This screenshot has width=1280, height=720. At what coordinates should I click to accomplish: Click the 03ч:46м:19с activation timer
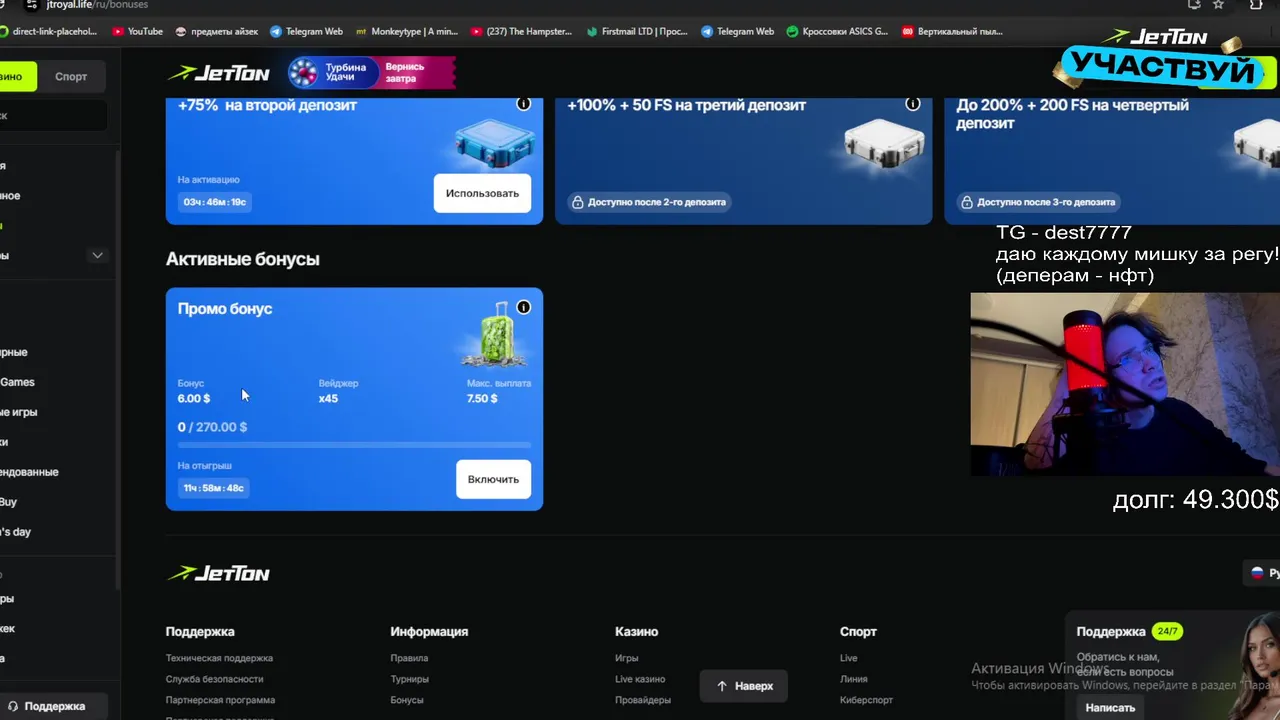(214, 202)
